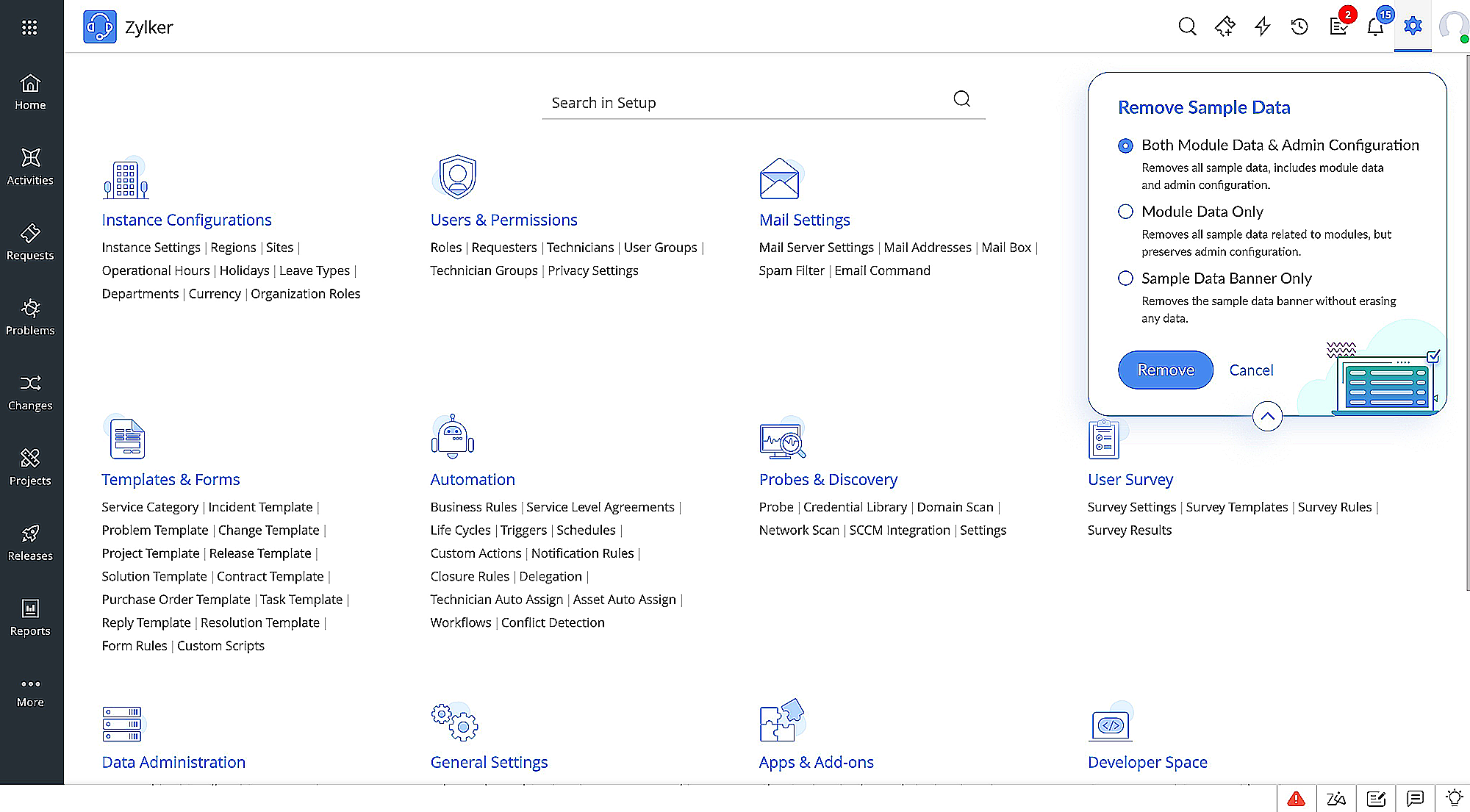Open the red alert icon in bottom bar
Viewport: 1470px width, 812px height.
1296,798
